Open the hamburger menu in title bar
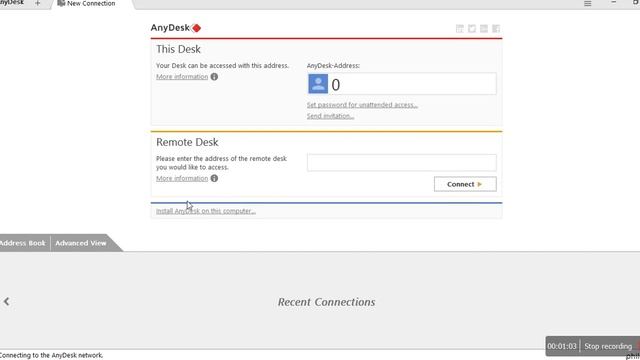 click(x=587, y=4)
